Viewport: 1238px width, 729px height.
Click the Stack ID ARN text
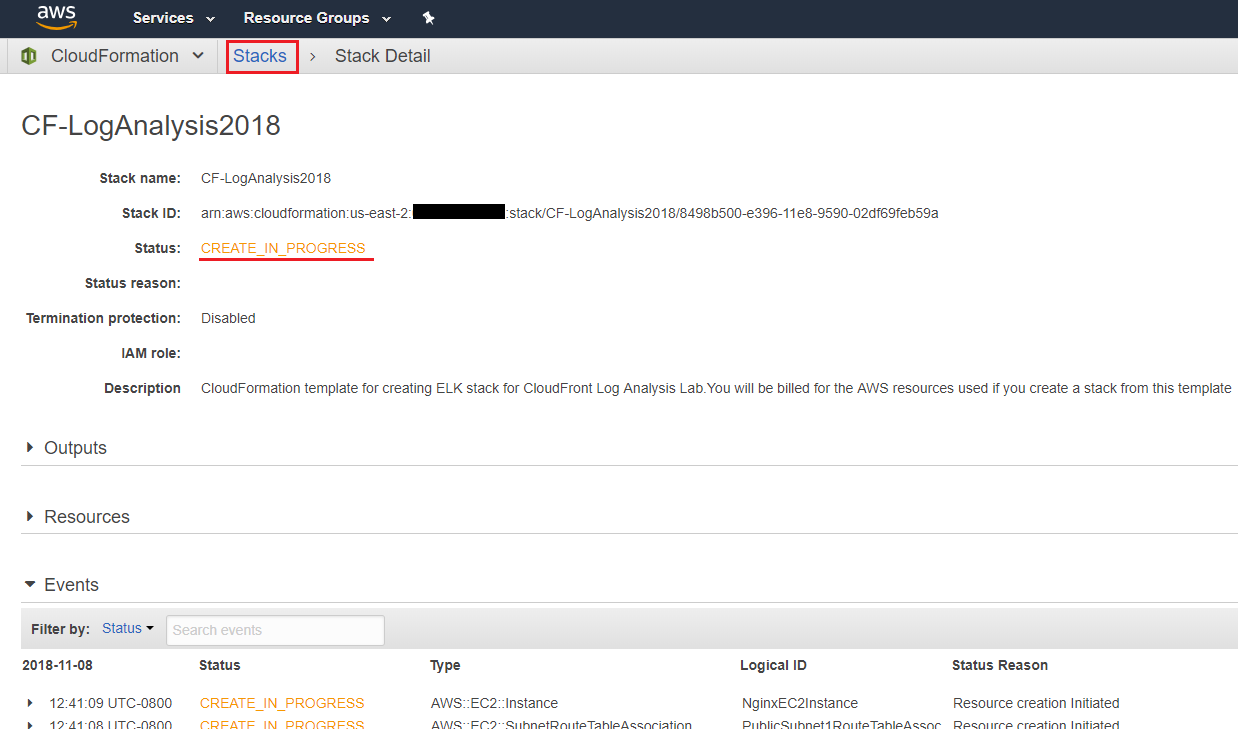pyautogui.click(x=569, y=213)
